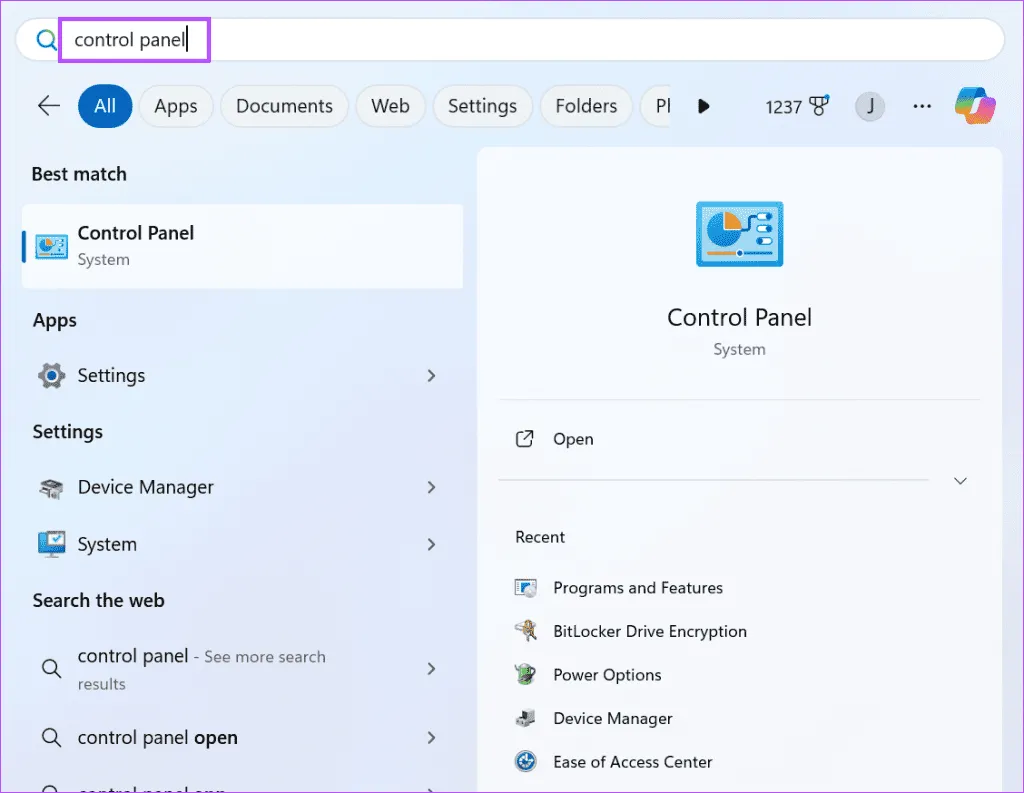Image resolution: width=1024 pixels, height=793 pixels.
Task: Select the Web filter tab
Action: tap(390, 106)
